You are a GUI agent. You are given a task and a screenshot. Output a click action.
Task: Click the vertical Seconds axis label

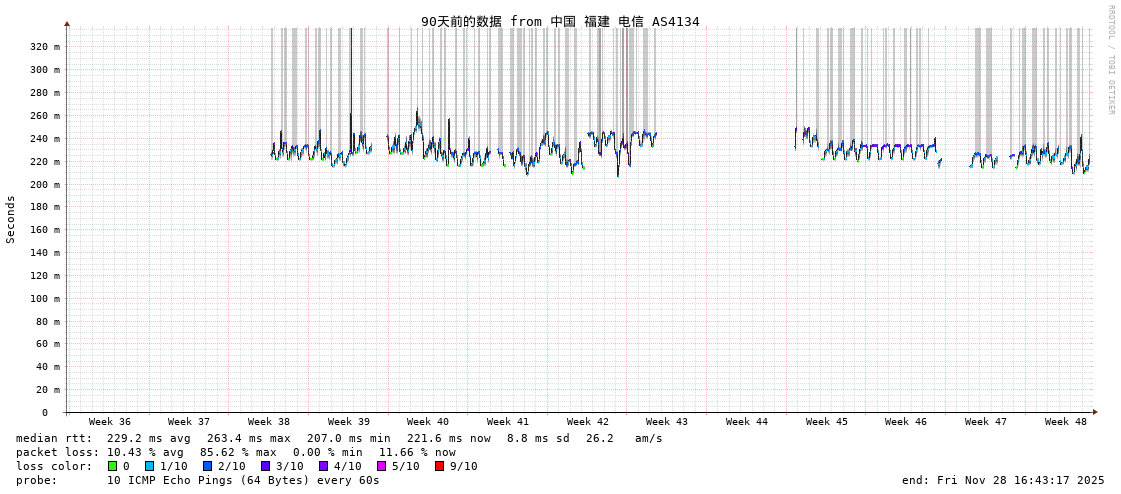tap(11, 219)
